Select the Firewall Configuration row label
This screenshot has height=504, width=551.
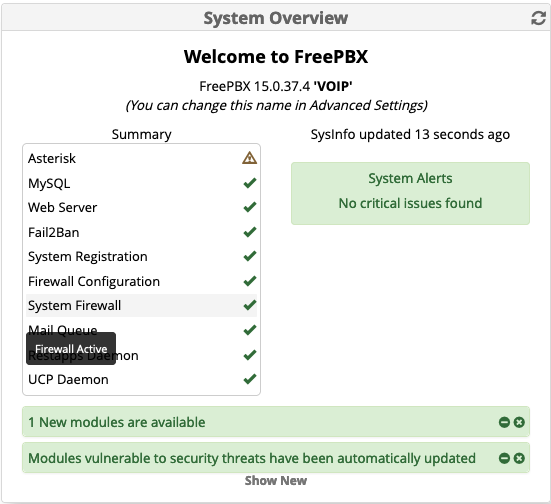coord(94,282)
